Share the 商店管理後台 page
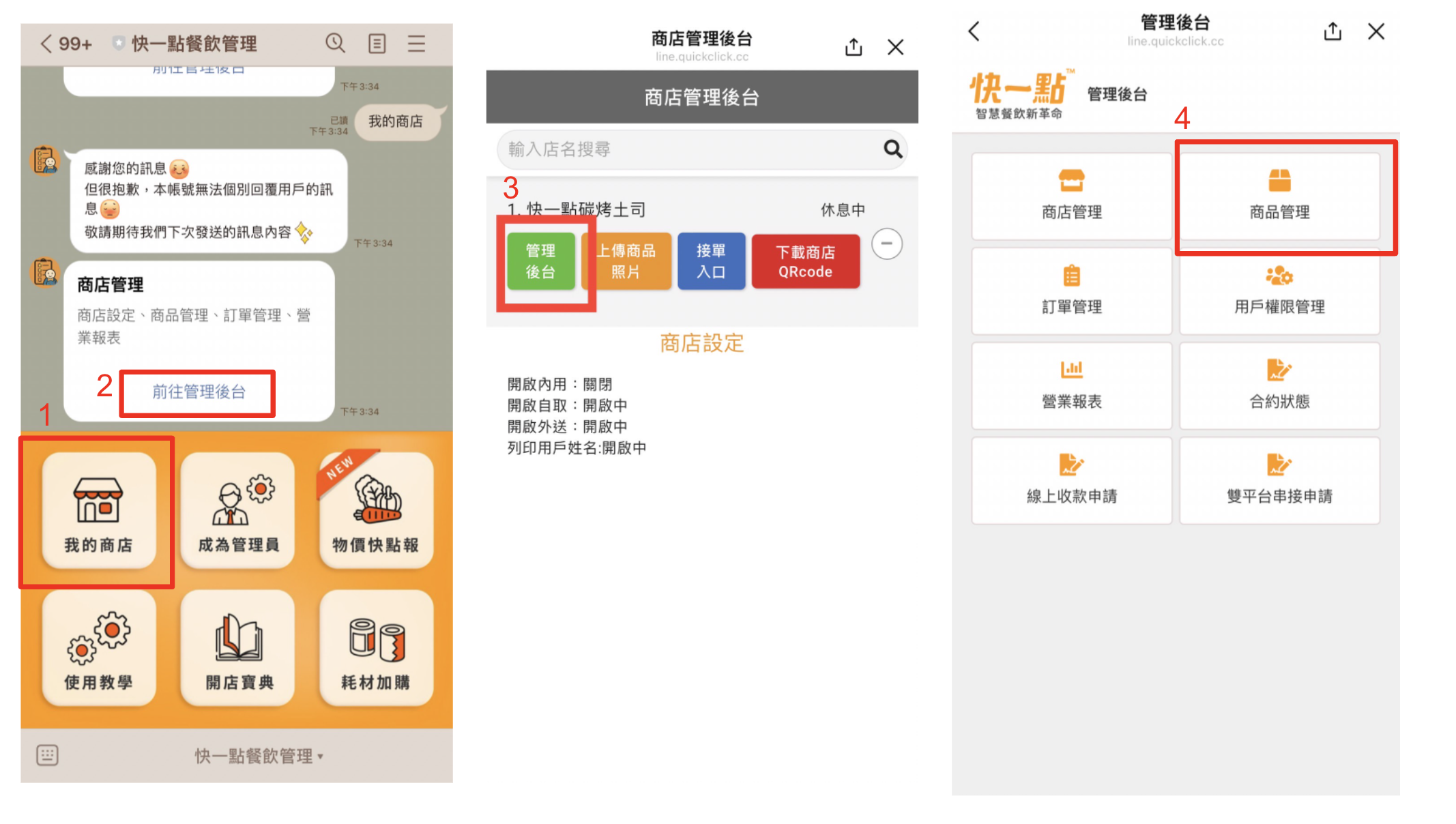The height and width of the screenshot is (824, 1456). coord(853,47)
